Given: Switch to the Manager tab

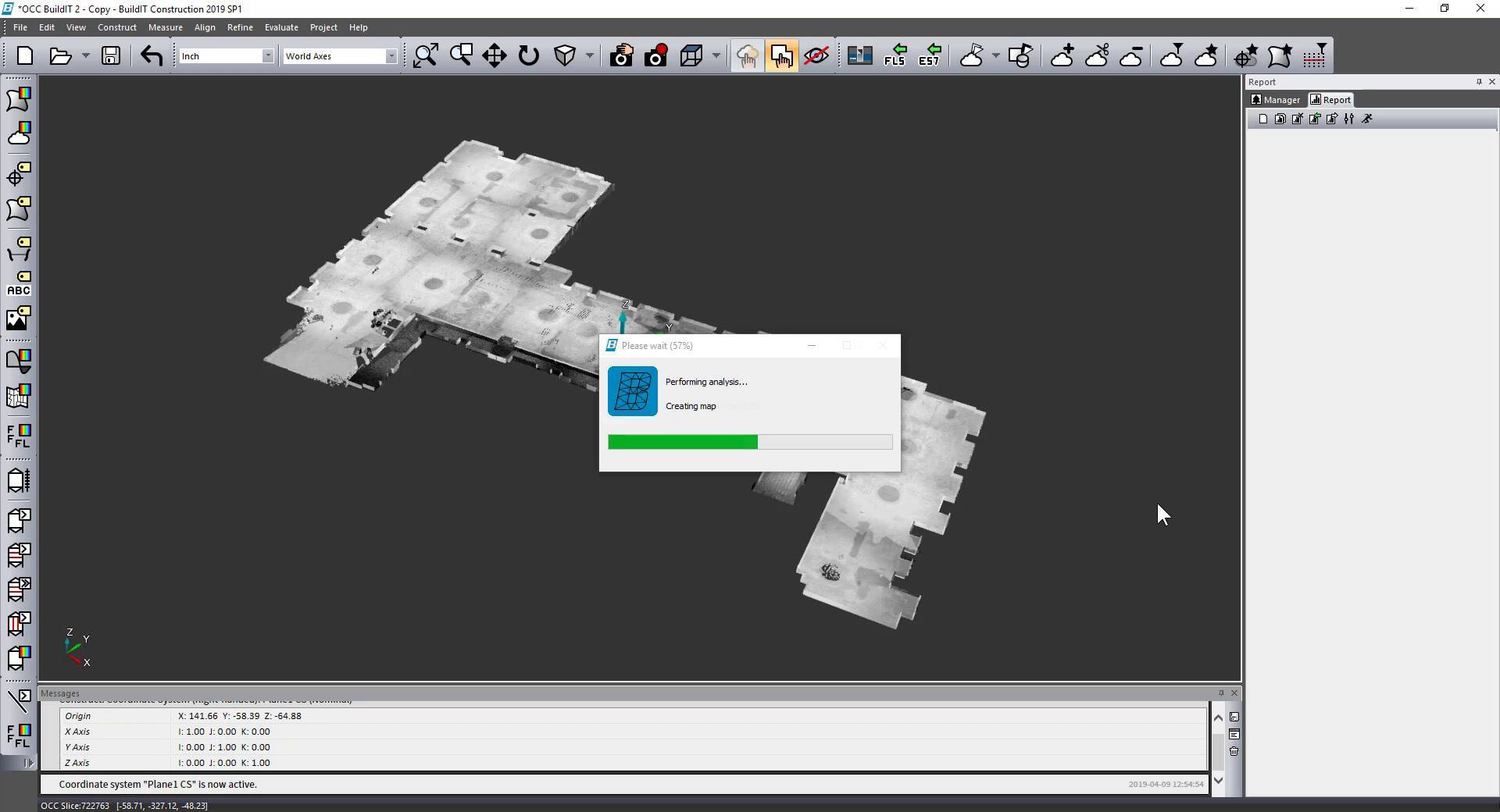Looking at the screenshot, I should (1276, 100).
